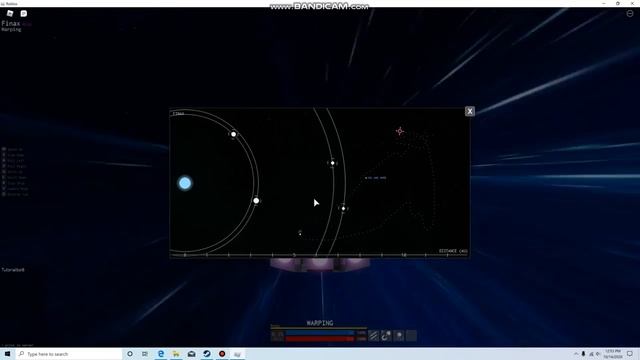Open the Roblox chat icon
Viewport: 640px width, 360px height.
[24, 13]
